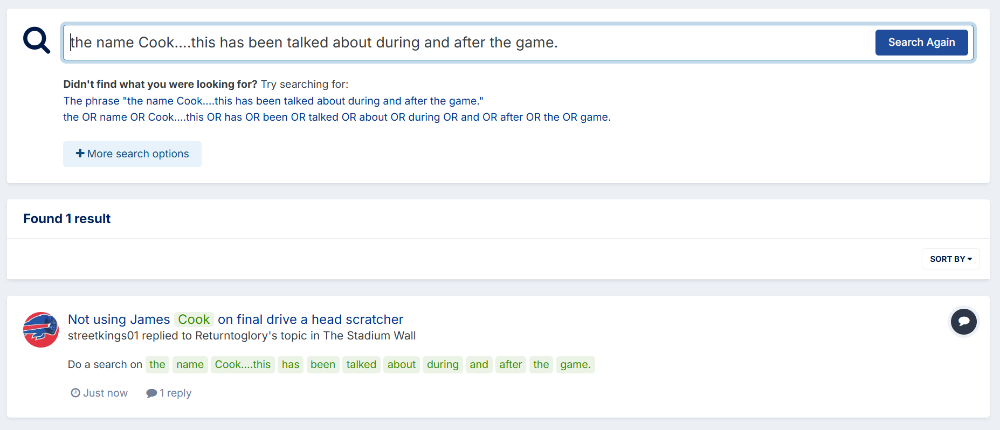Click the magnifying glass search icon
Image resolution: width=1000 pixels, height=430 pixels.
36,40
